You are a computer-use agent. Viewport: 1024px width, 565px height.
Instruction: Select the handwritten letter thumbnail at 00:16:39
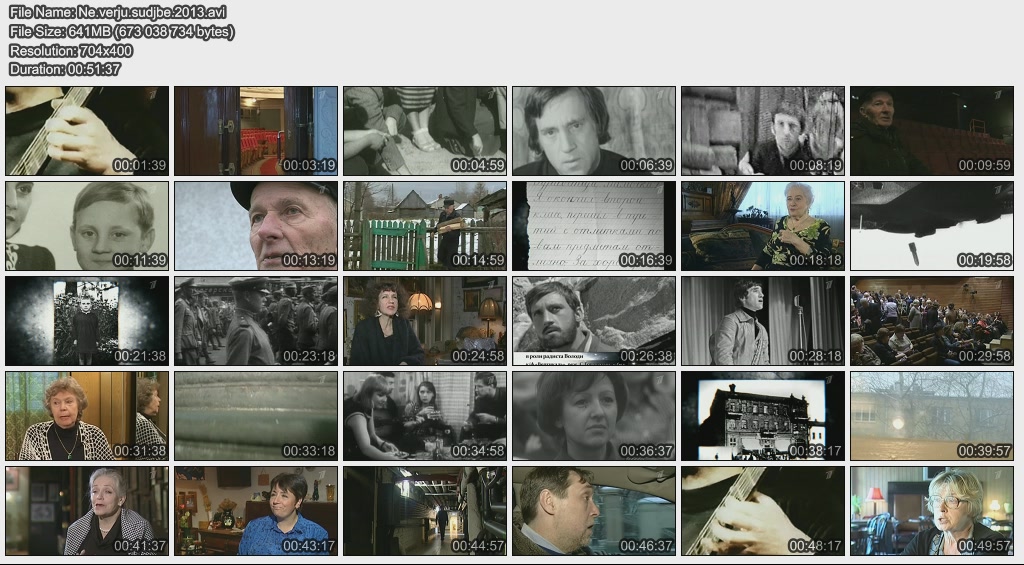594,226
